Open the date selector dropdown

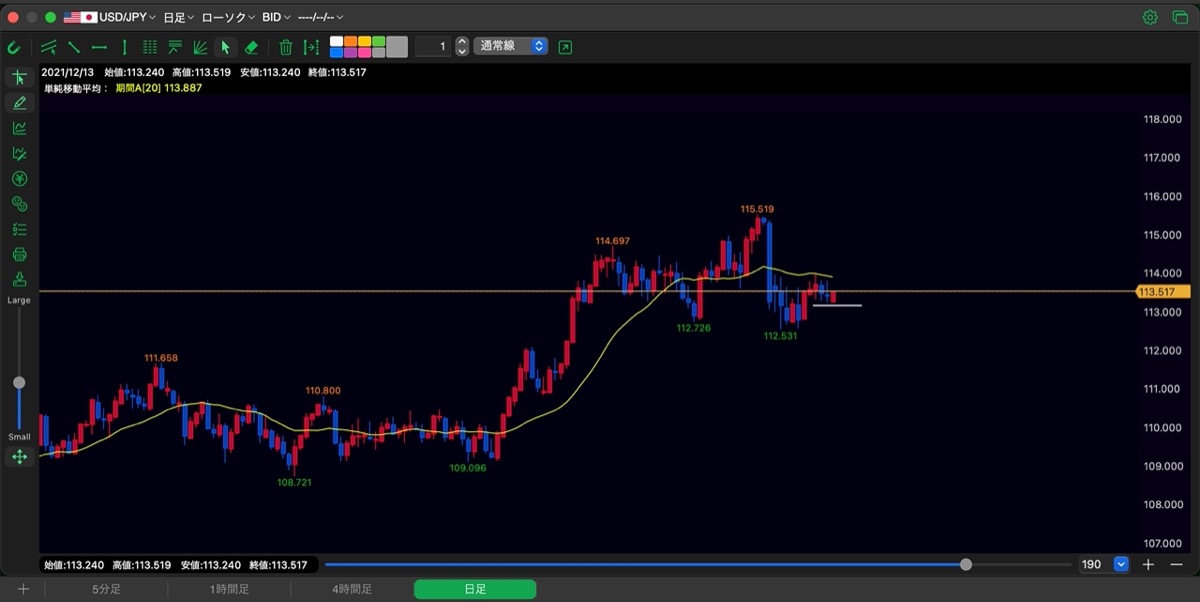click(320, 17)
